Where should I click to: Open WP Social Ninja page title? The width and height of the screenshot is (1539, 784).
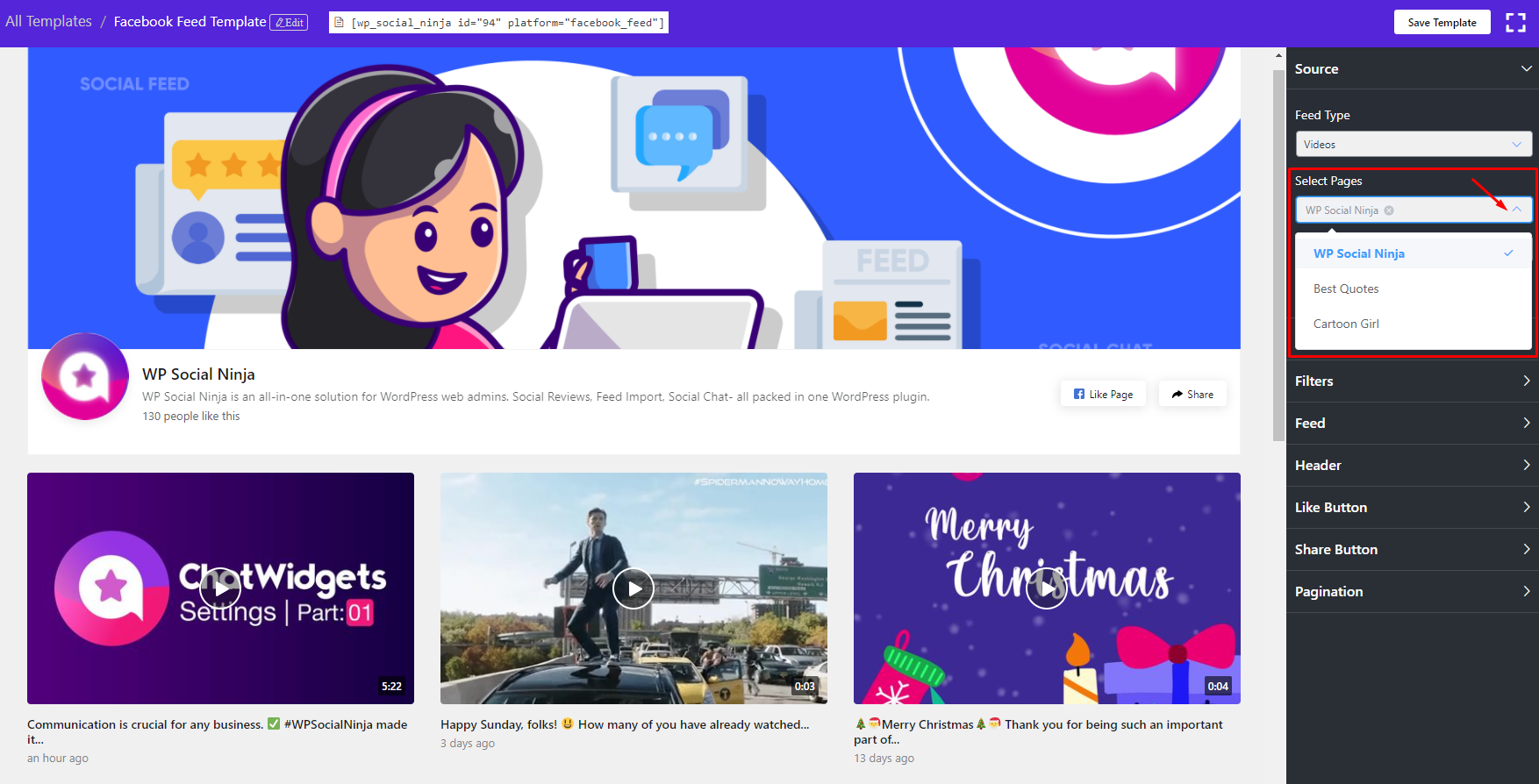pos(198,374)
